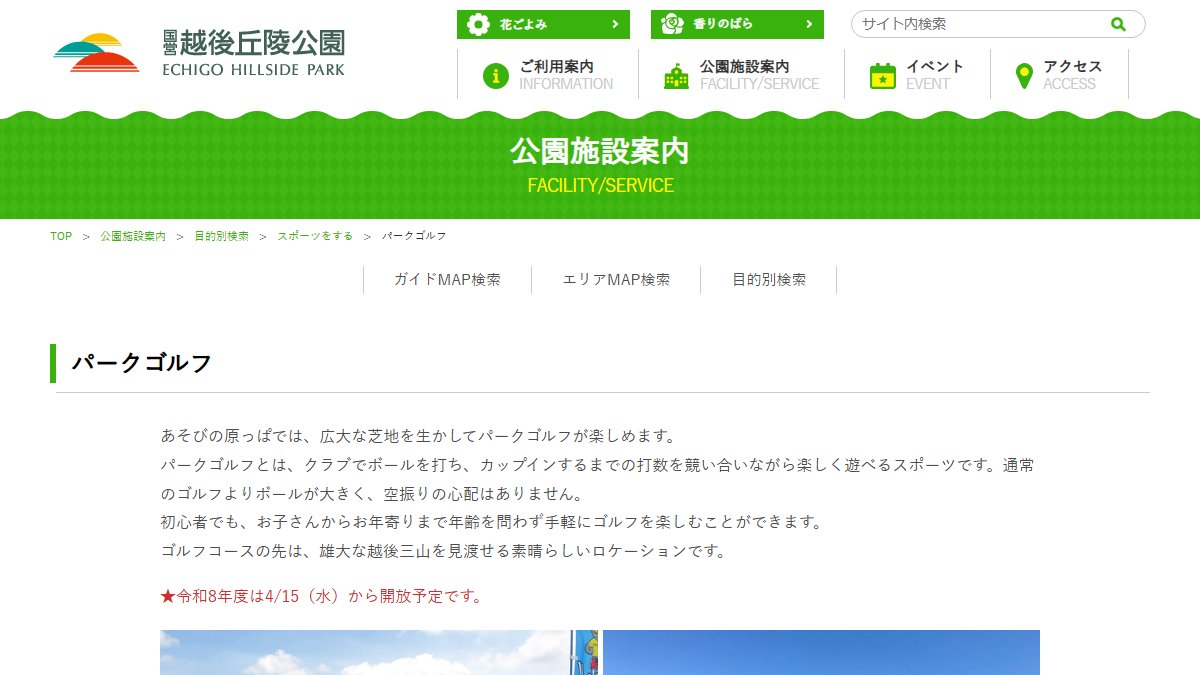Viewport: 1200px width, 675px height.
Task: Select the 目的別検索 tab
Action: click(769, 280)
